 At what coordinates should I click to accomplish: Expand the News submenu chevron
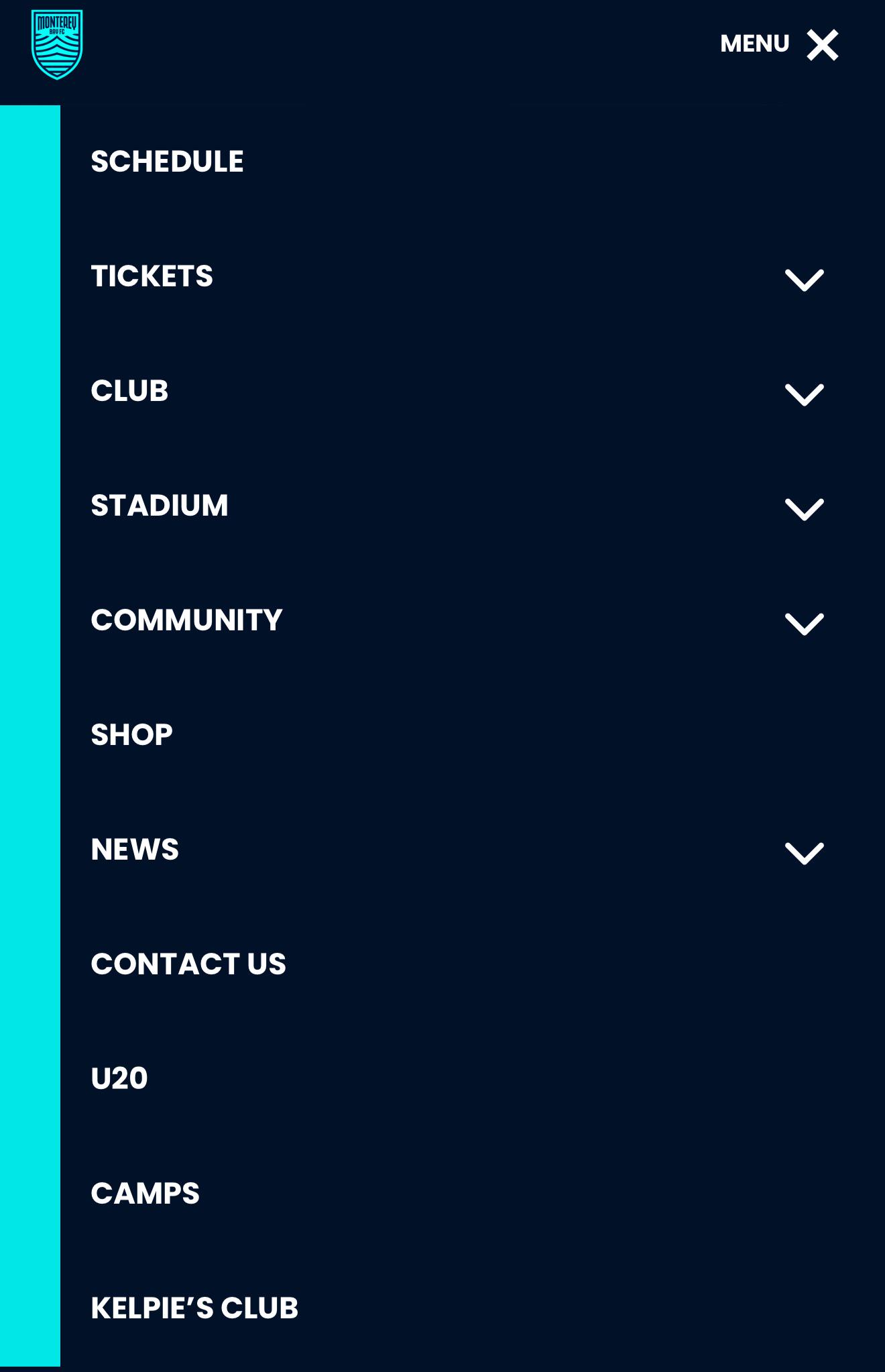click(x=804, y=853)
